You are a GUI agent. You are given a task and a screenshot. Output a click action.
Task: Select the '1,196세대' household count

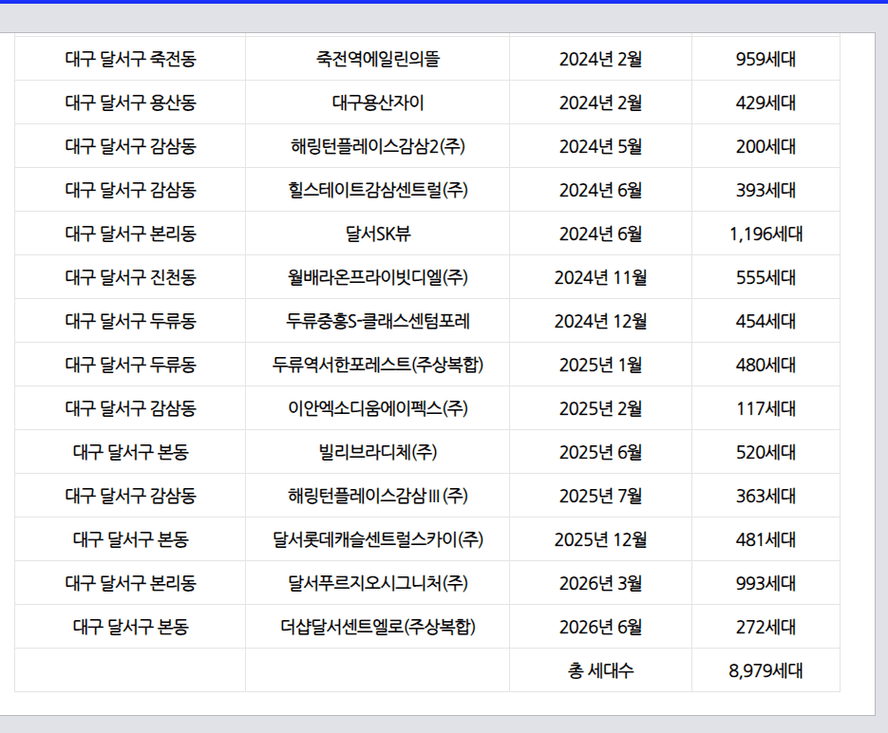[766, 233]
